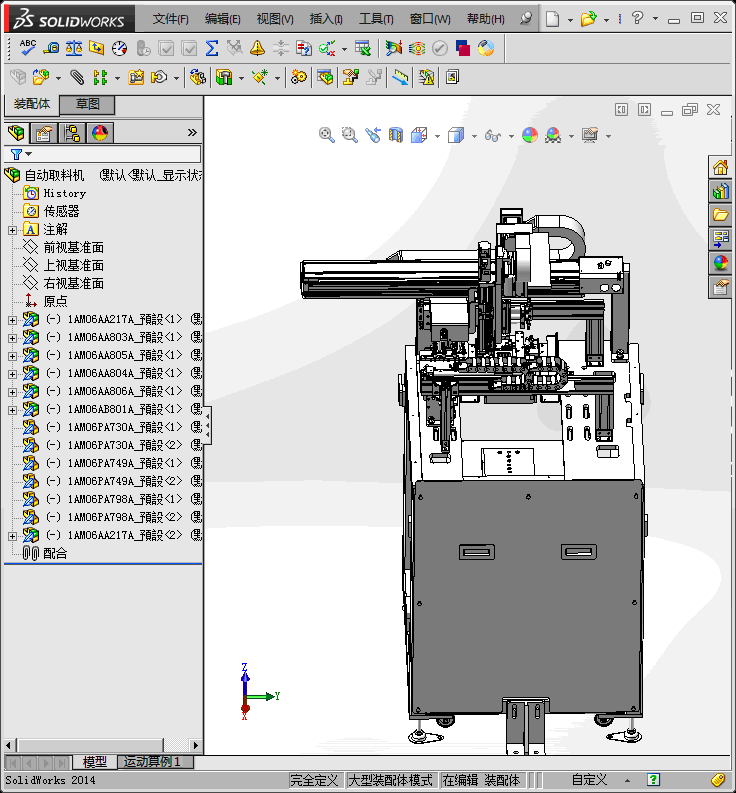This screenshot has height=793, width=736.
Task: Open the 工具(T) menu
Action: [376, 19]
